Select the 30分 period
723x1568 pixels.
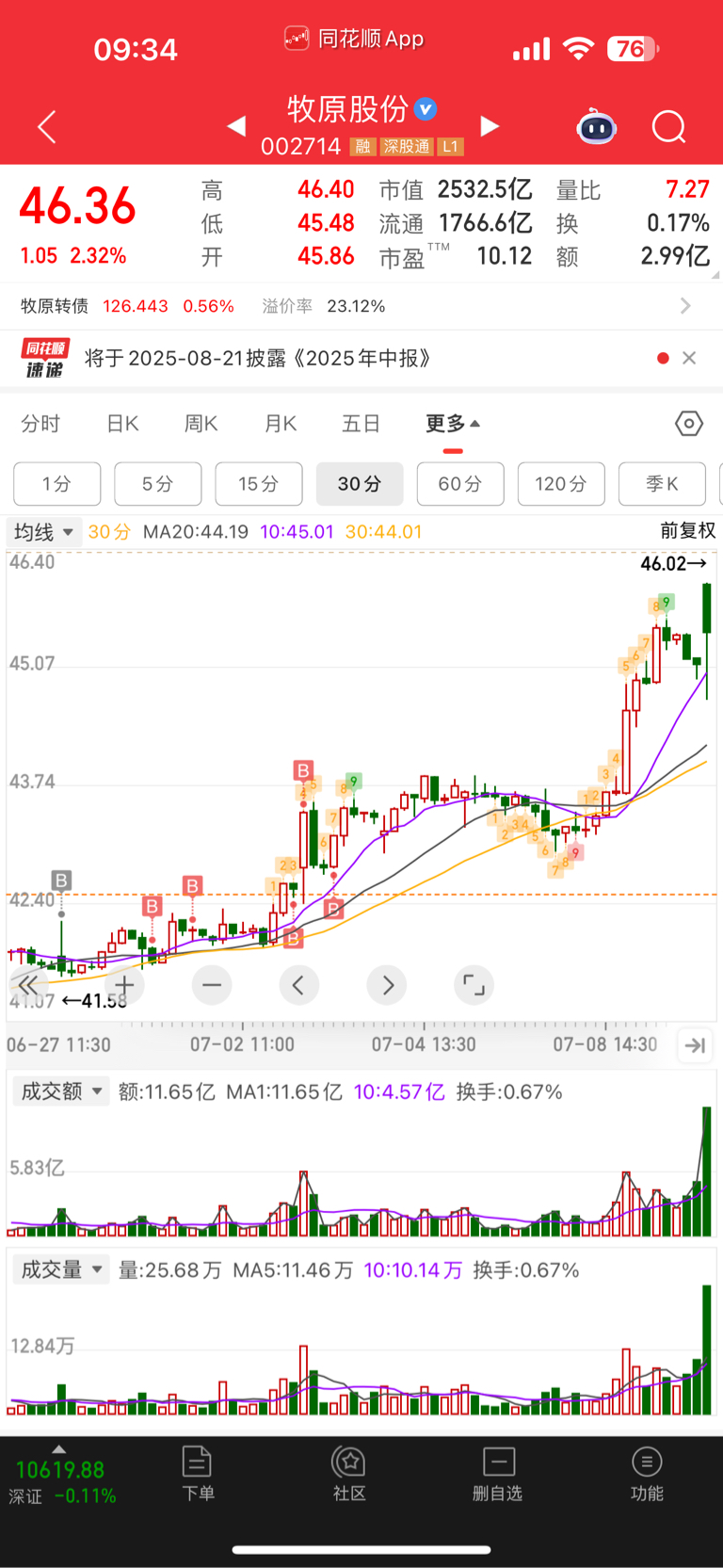tap(359, 484)
